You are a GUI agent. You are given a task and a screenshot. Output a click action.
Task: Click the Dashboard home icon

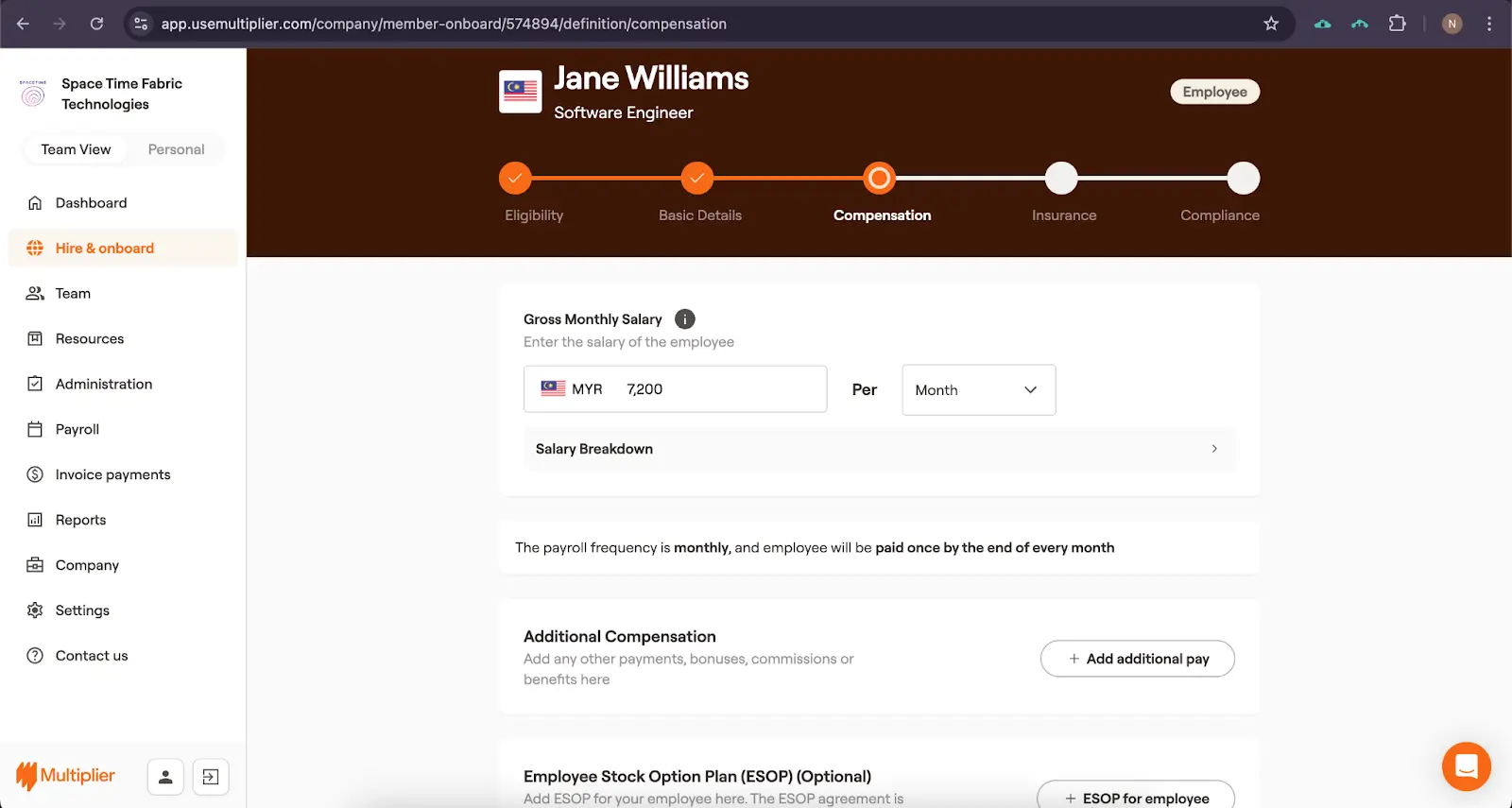click(x=35, y=203)
